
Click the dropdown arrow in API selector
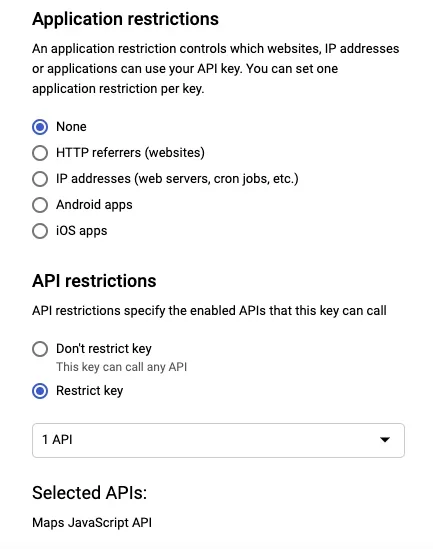click(x=385, y=440)
